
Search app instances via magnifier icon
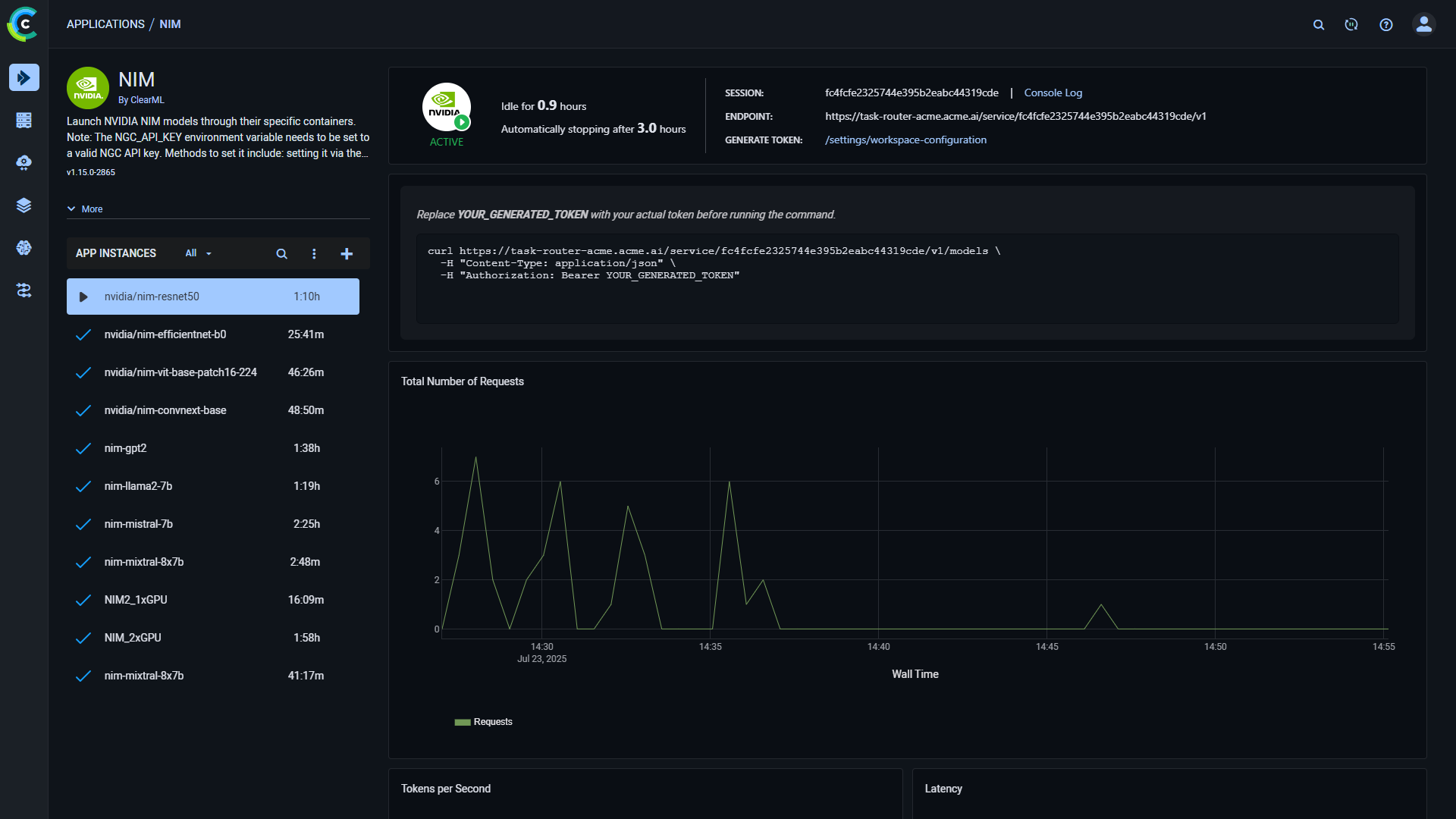(281, 254)
